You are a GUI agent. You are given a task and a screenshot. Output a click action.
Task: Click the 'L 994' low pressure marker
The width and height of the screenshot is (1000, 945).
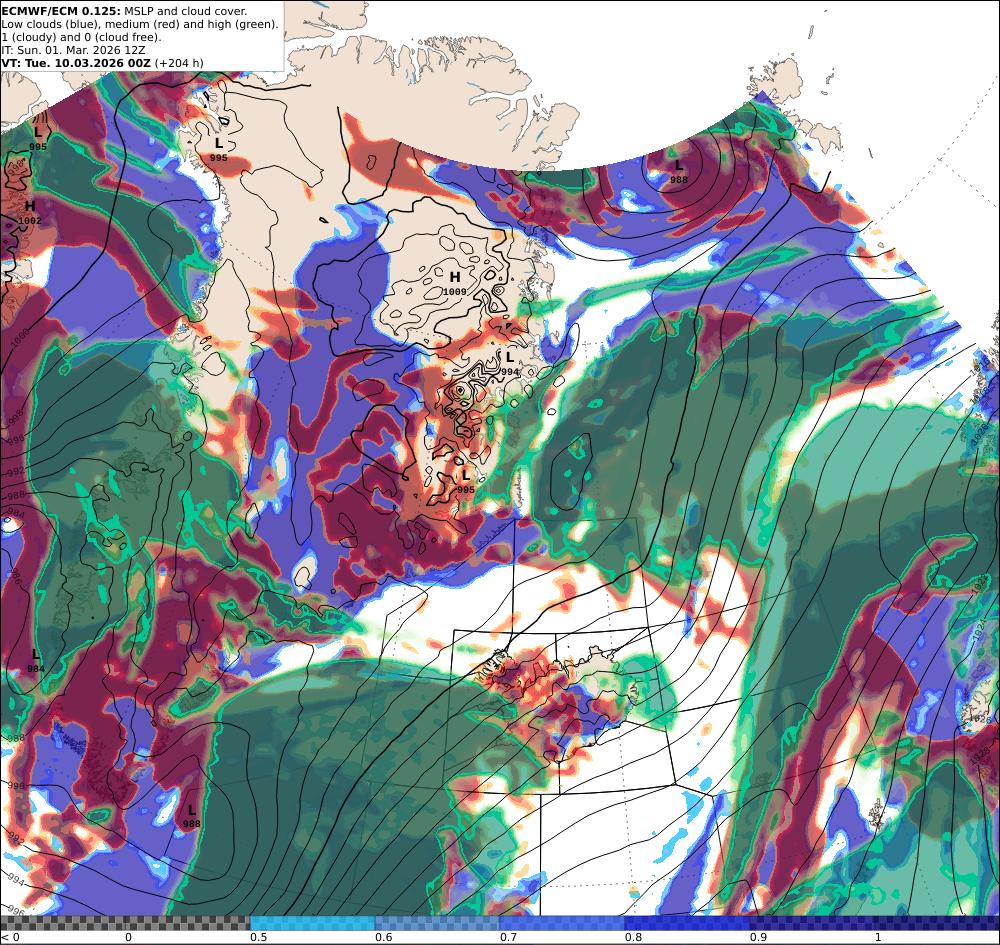[510, 363]
